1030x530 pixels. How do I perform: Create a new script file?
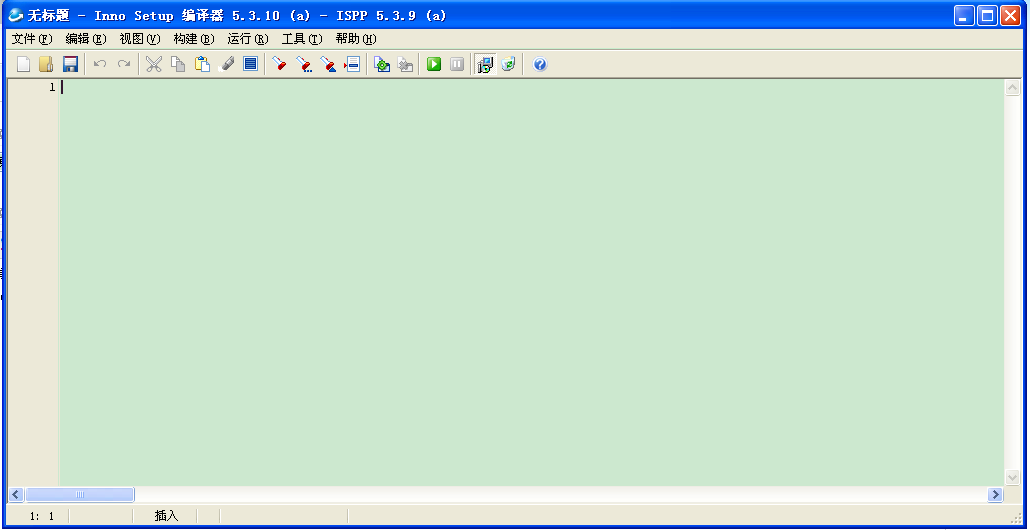24,64
